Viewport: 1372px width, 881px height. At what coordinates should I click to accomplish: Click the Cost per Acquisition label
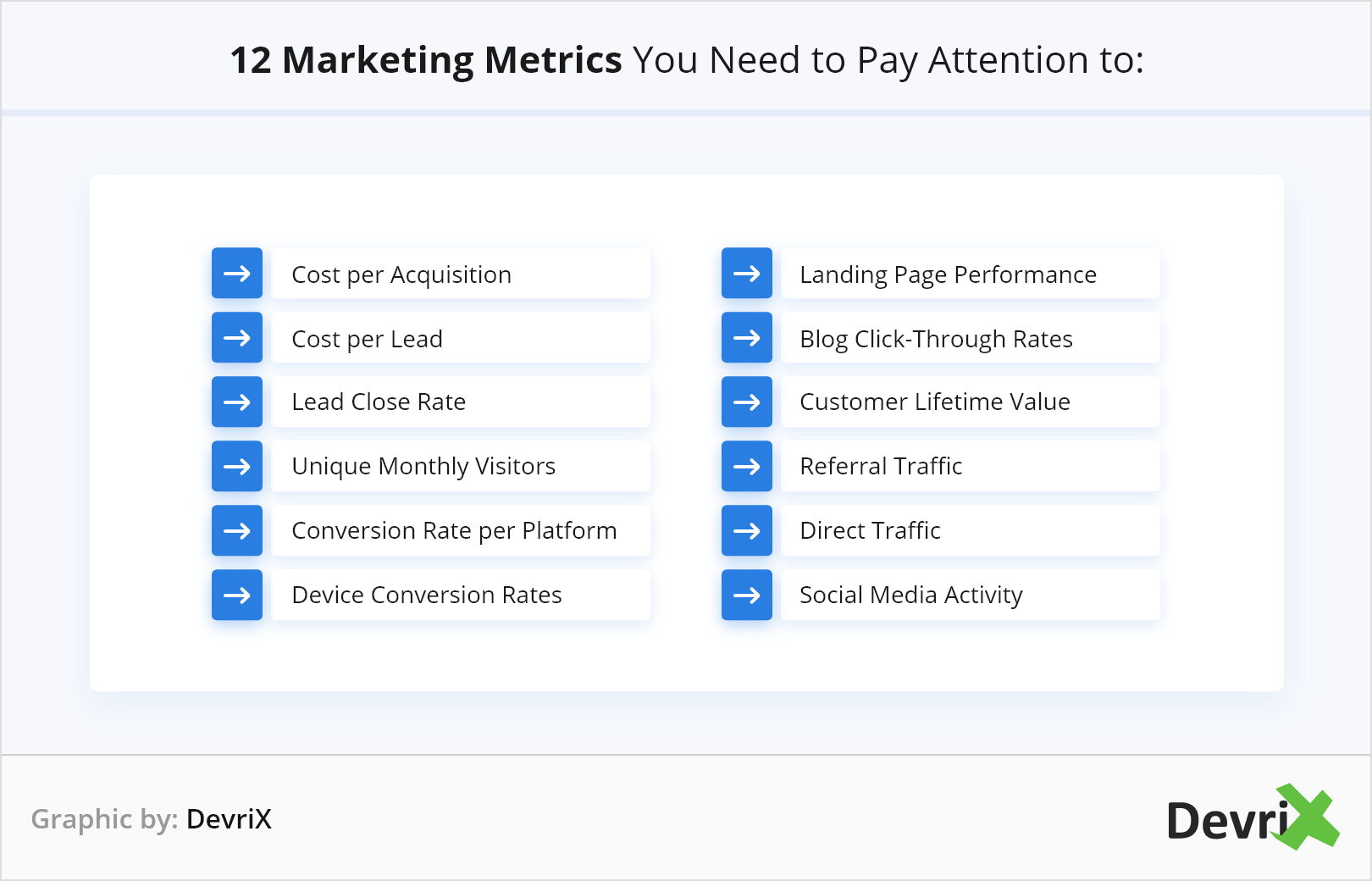[401, 274]
